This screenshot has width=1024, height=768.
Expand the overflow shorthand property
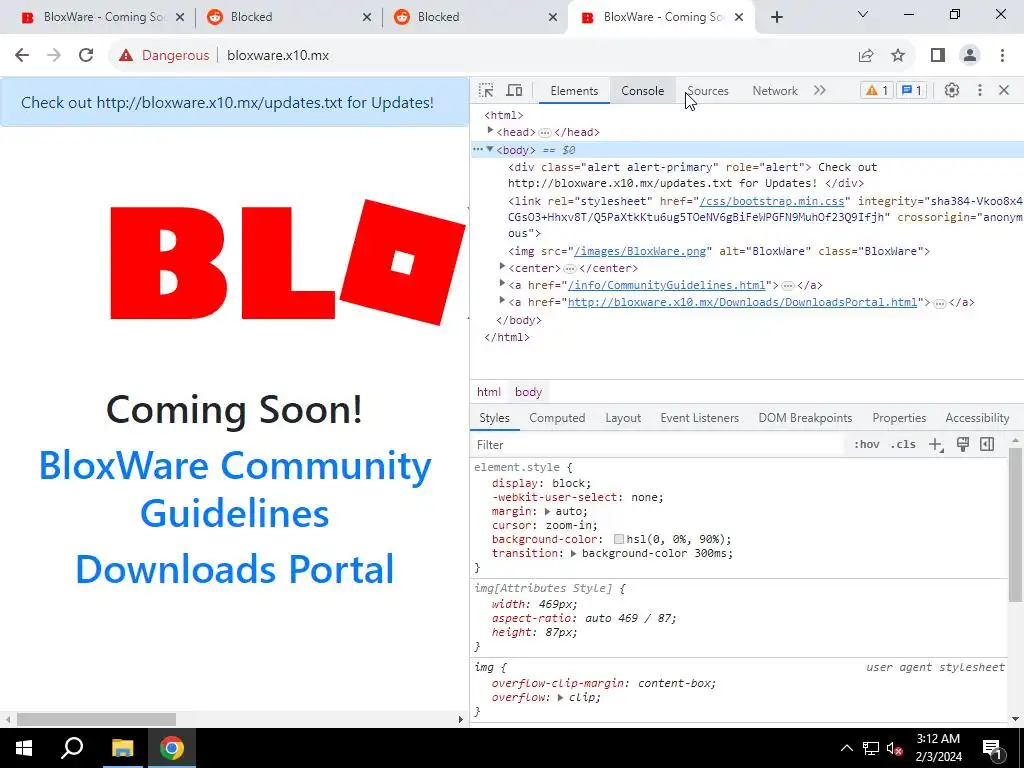pos(560,697)
